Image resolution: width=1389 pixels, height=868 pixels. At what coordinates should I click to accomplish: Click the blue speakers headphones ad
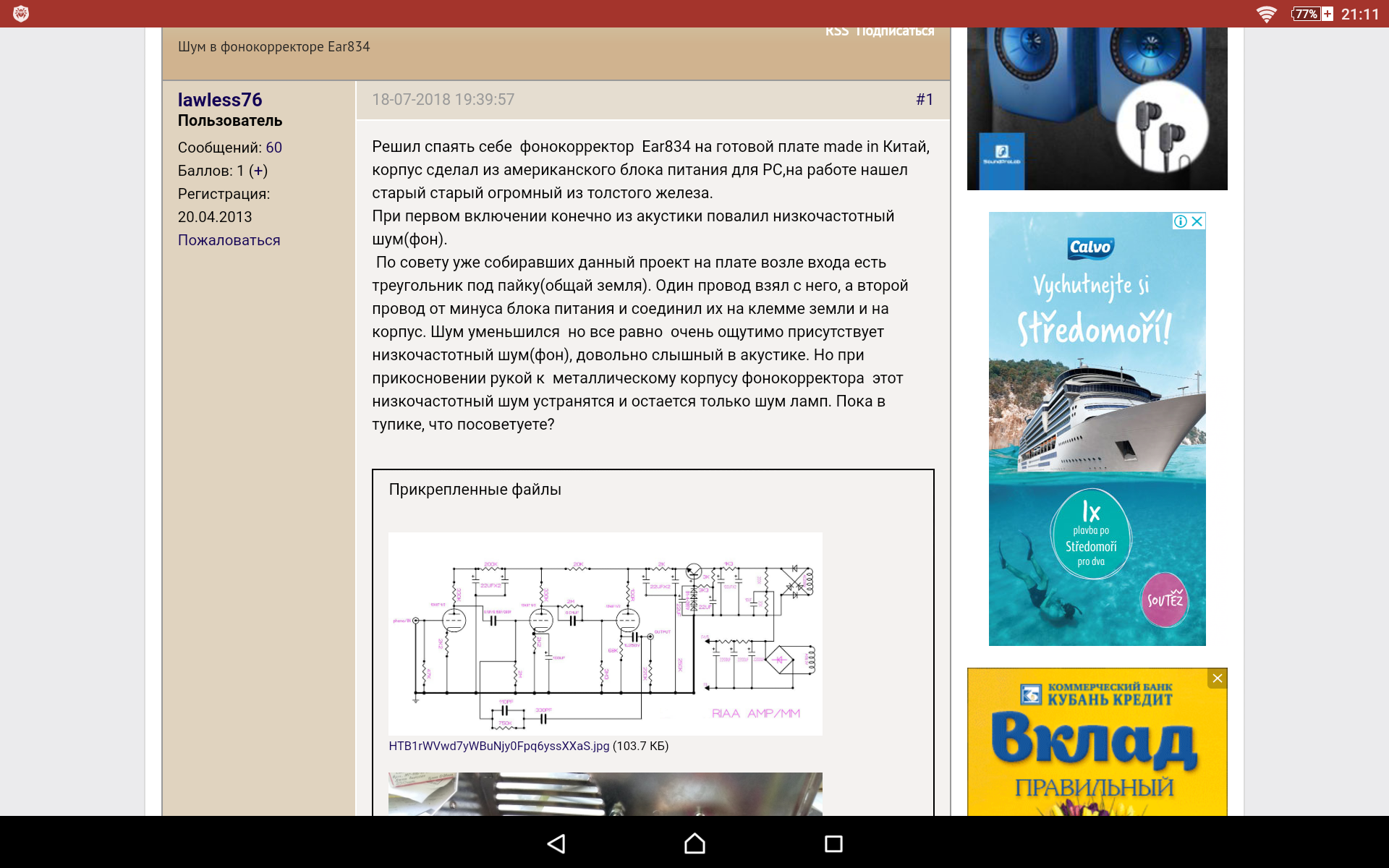(1097, 109)
